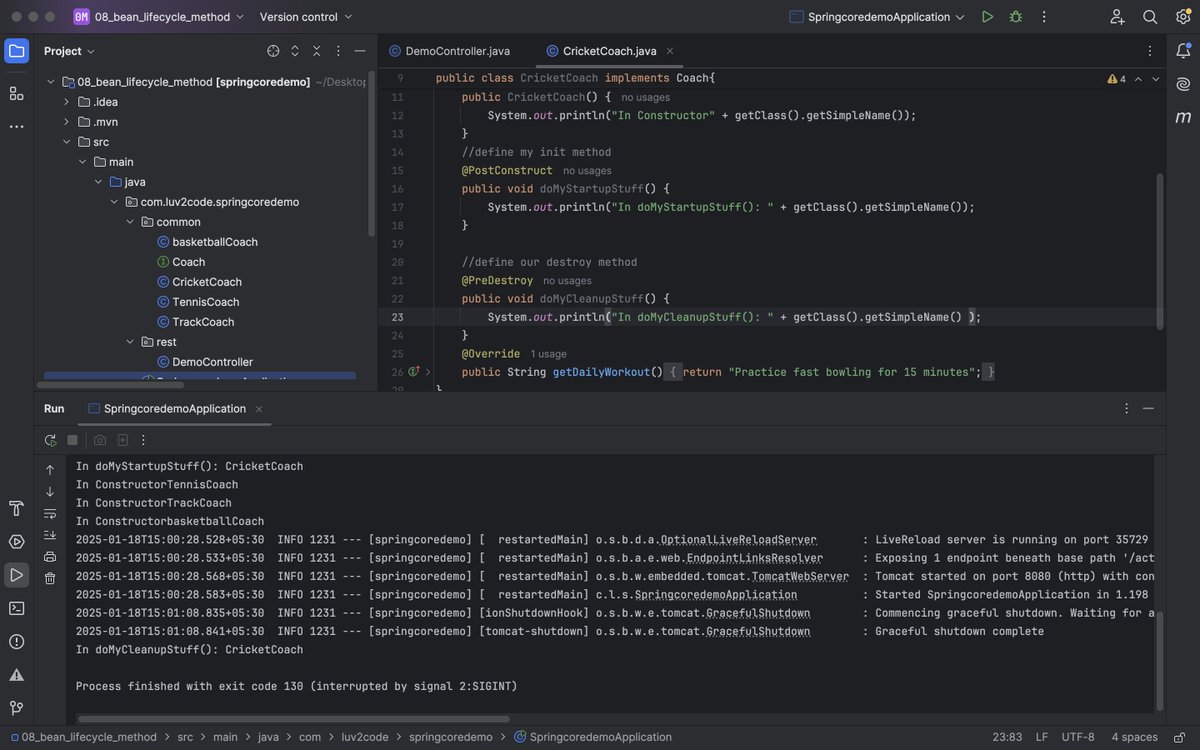Click caret position 23:83 in status bar
The height and width of the screenshot is (750, 1200).
[x=1007, y=737]
